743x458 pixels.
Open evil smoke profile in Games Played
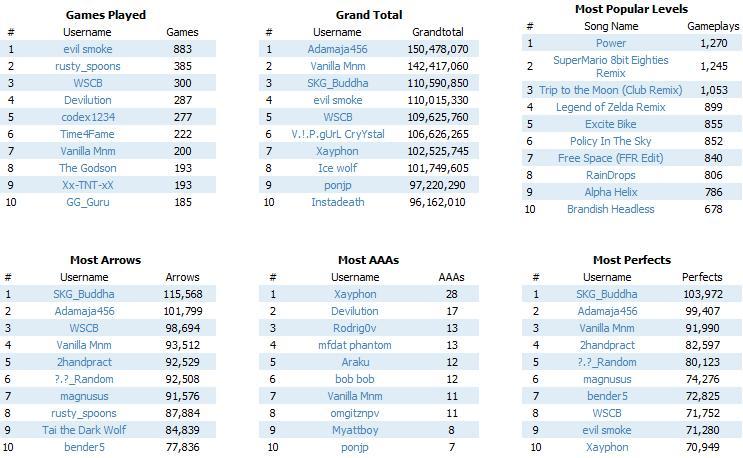[x=88, y=49]
